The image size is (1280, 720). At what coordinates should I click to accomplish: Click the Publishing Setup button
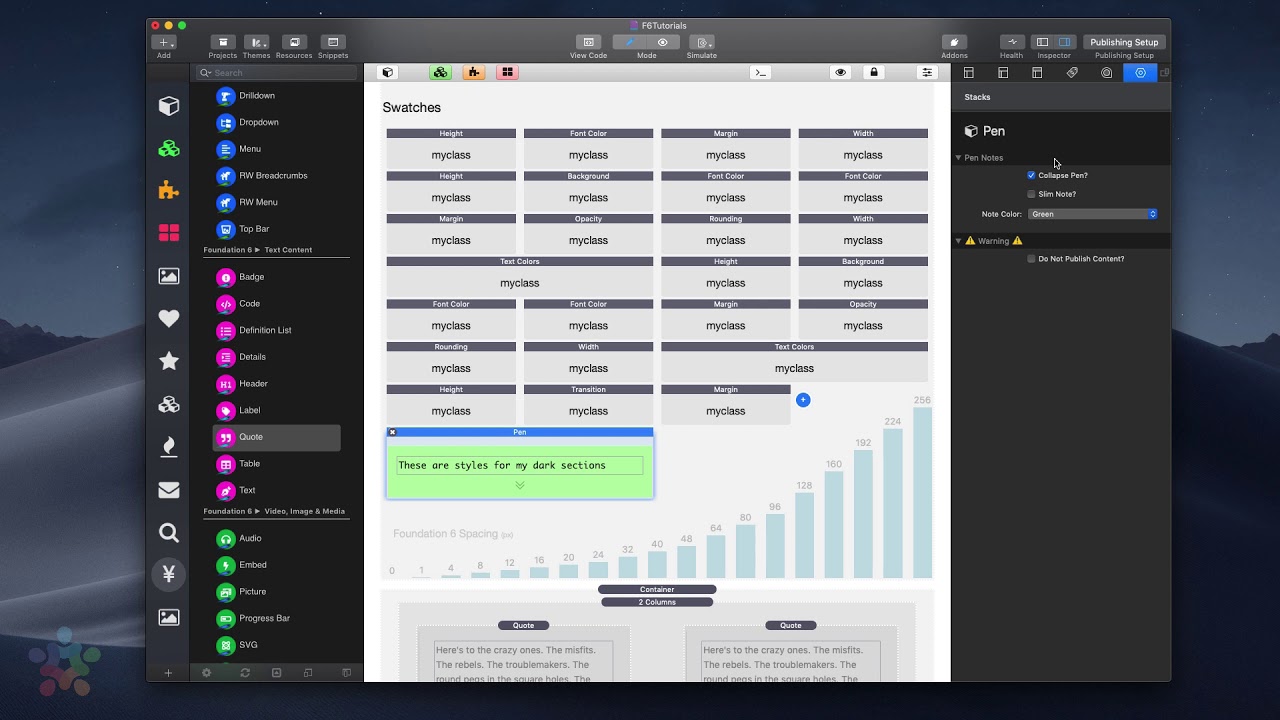pos(1124,42)
